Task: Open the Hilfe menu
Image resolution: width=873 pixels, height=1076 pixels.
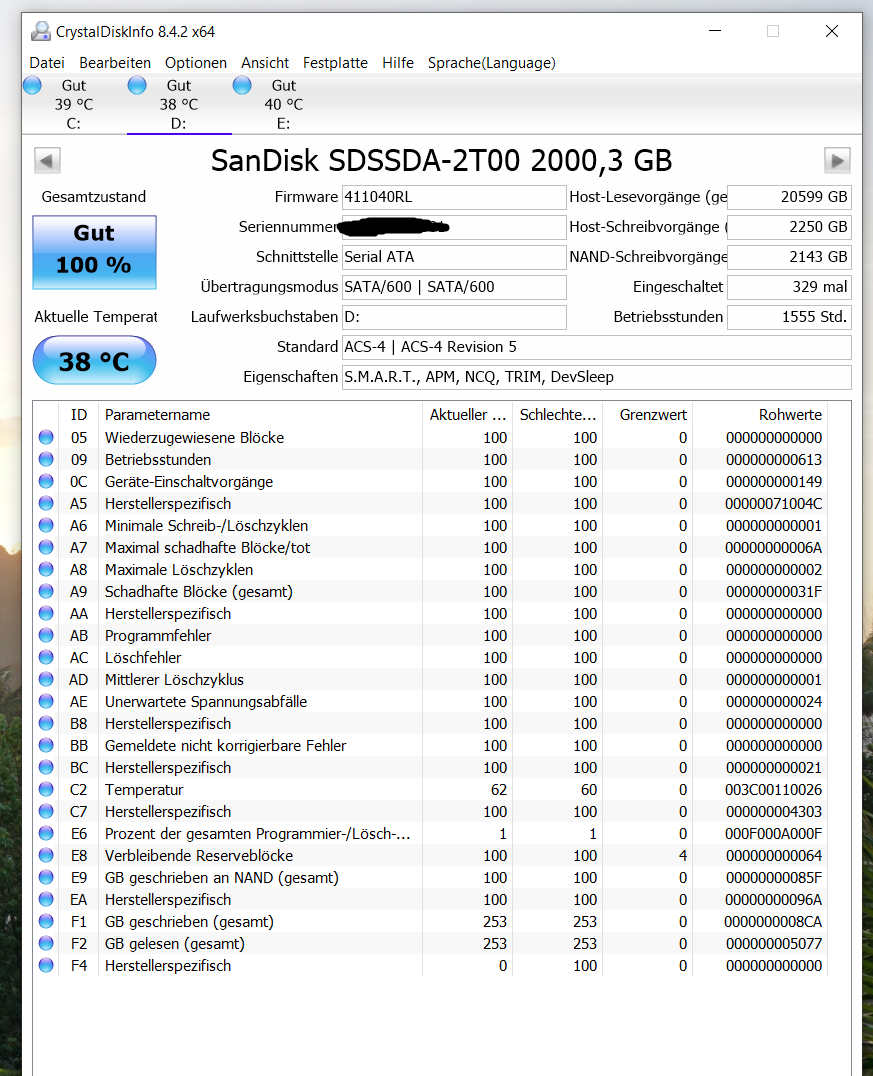Action: click(398, 63)
